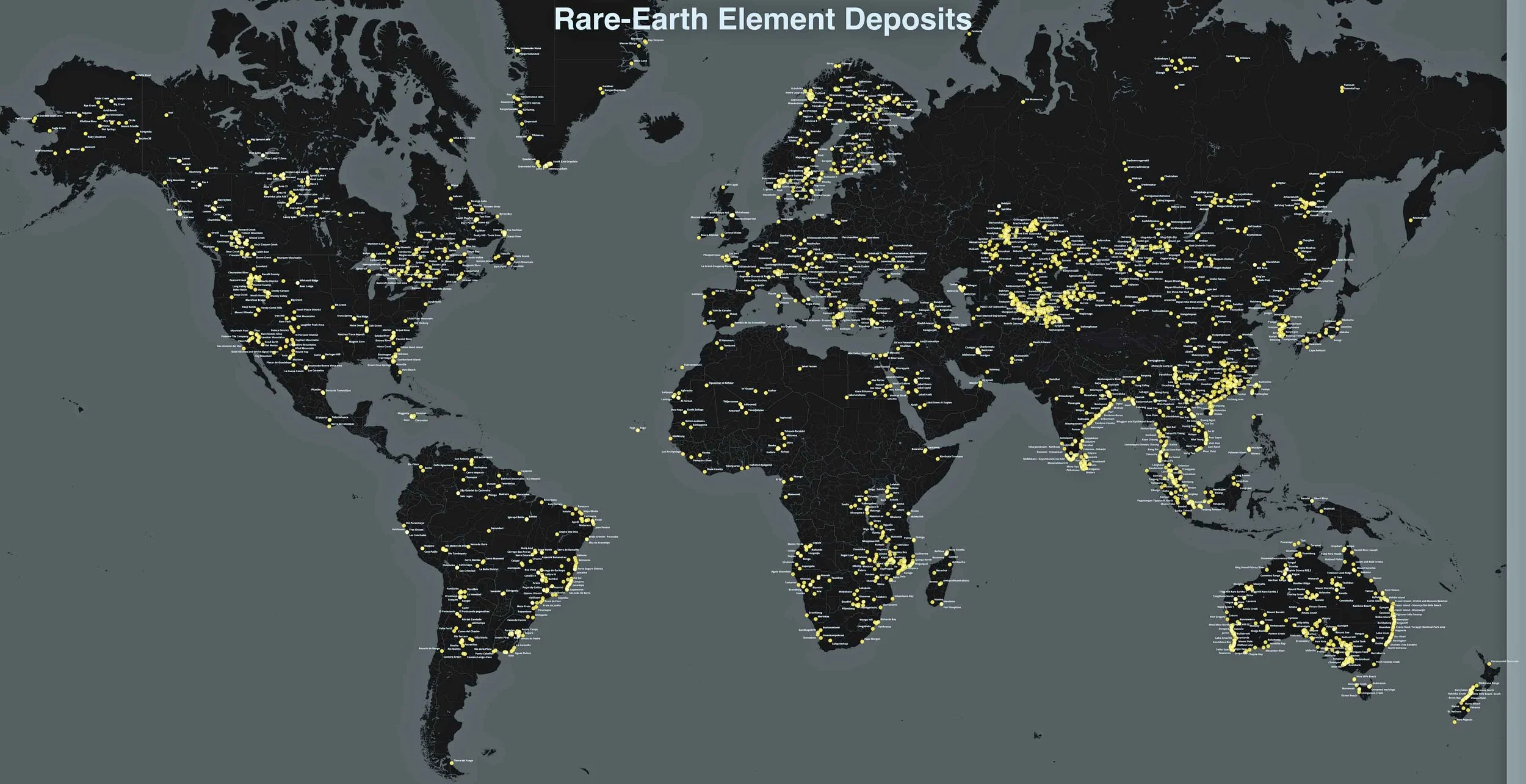Click the Thor Lake deposit in Canada
Viewport: 1526px width, 784px height.
coord(262,154)
